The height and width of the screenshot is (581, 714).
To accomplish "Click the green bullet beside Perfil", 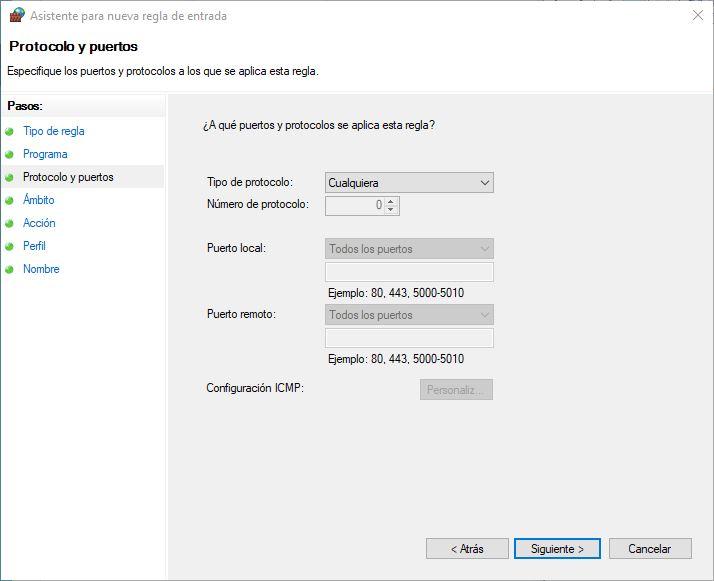I will pos(10,246).
